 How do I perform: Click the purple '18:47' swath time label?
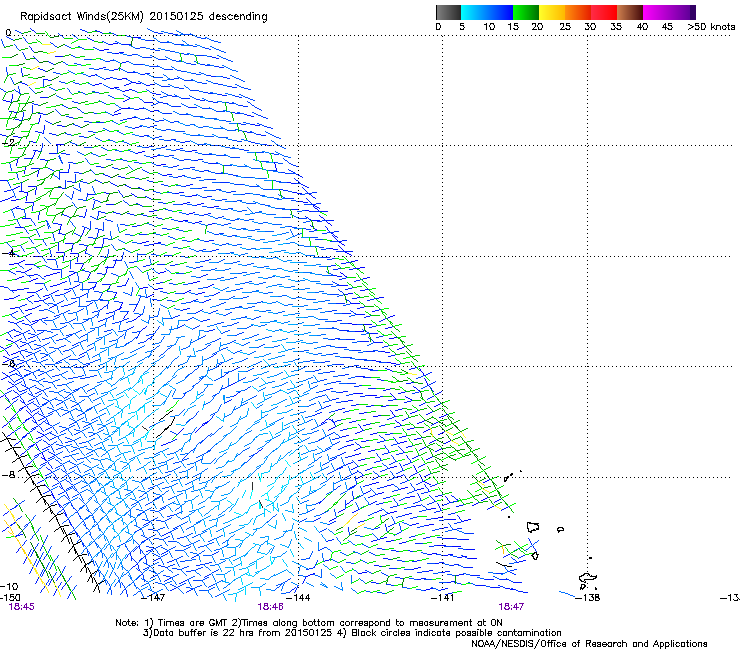click(511, 607)
